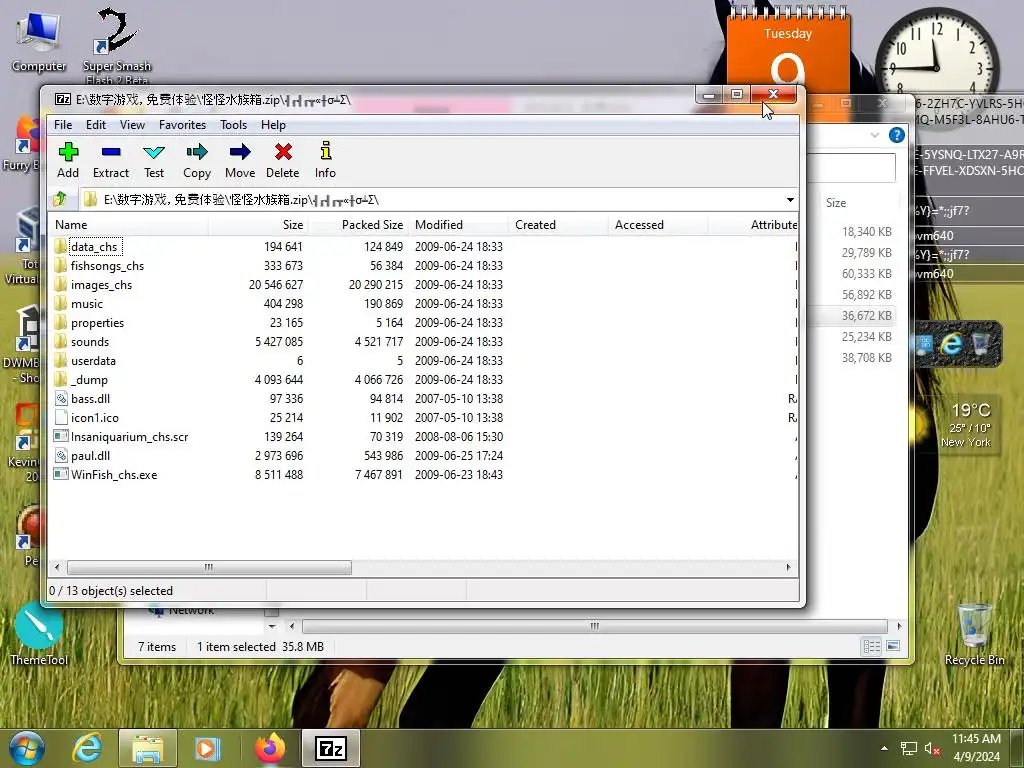Open the Help menu
Image resolution: width=1024 pixels, height=768 pixels.
(x=273, y=125)
